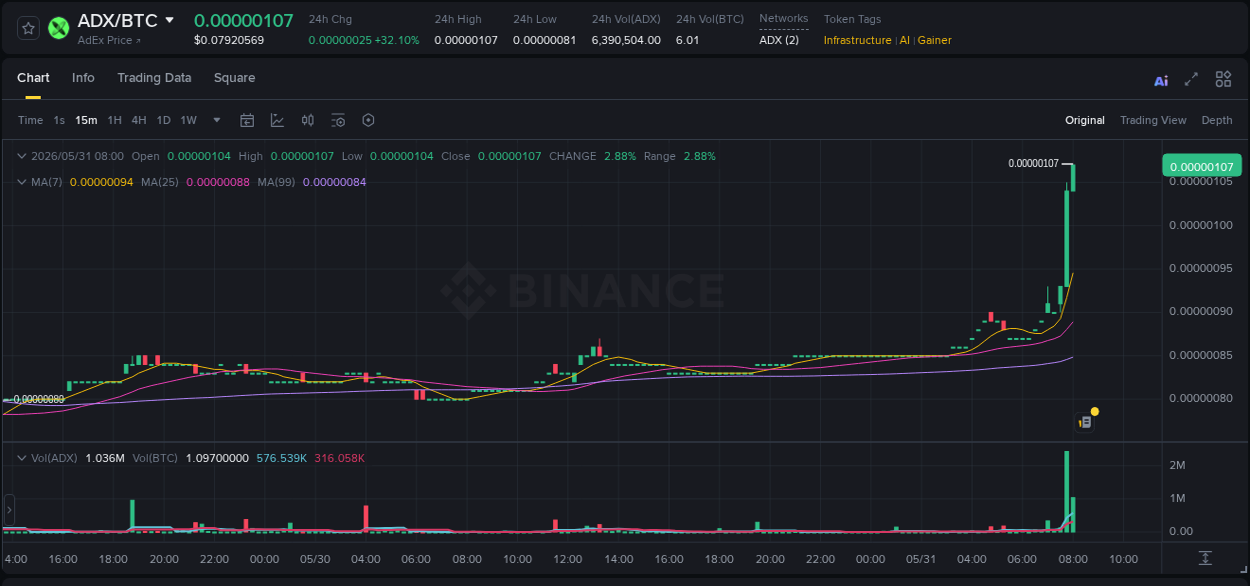Click the $0.07920569 USD price

pyautogui.click(x=229, y=40)
